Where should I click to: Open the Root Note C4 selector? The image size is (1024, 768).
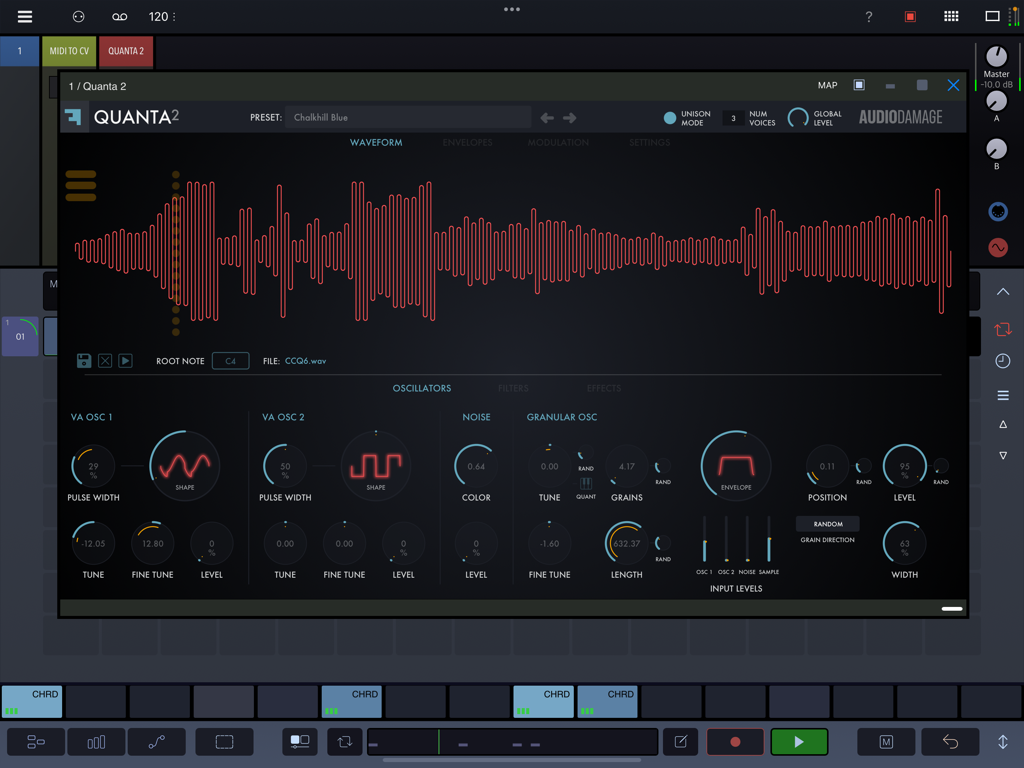[231, 360]
